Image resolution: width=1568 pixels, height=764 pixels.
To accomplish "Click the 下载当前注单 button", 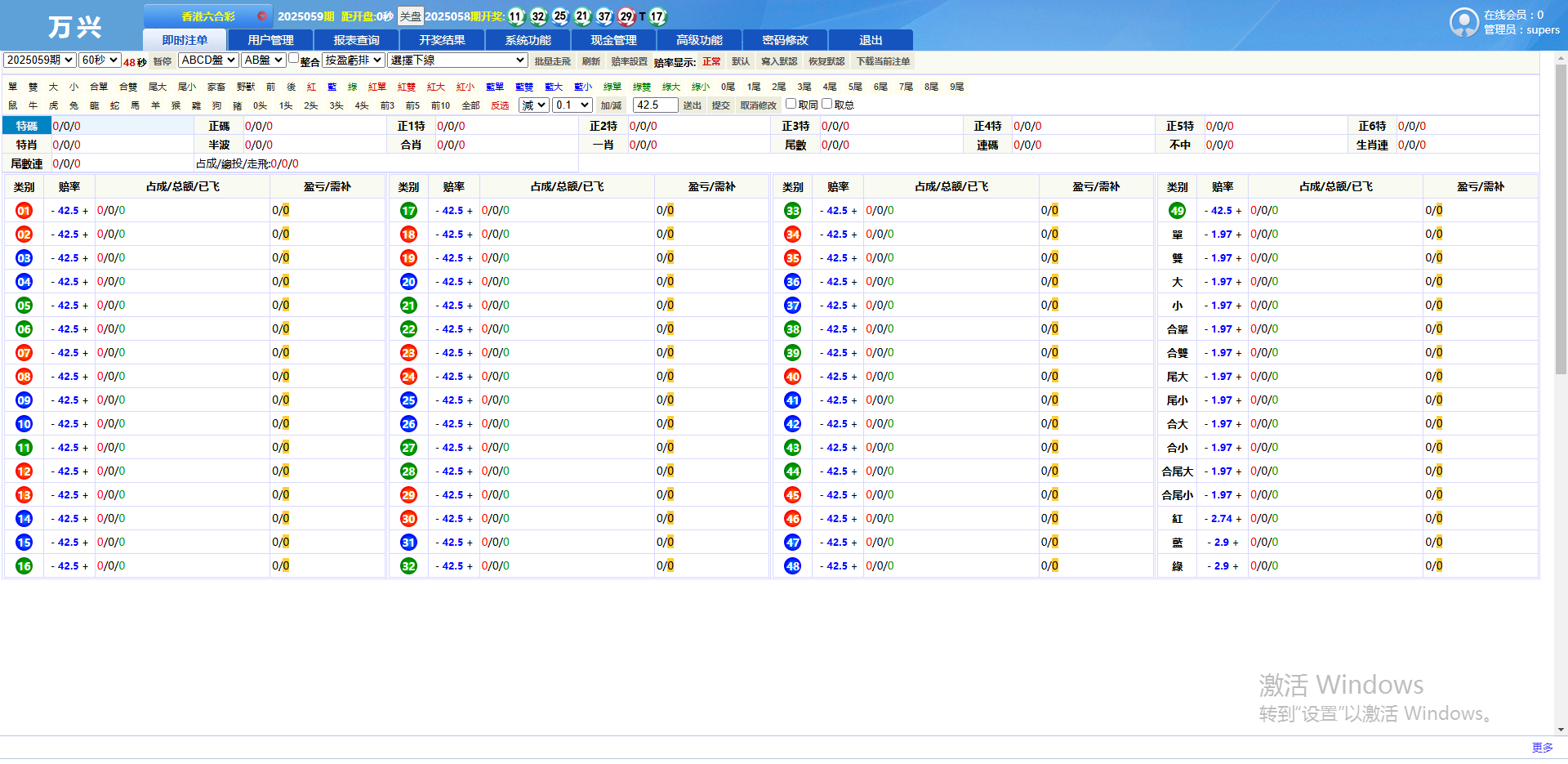I will coord(883,61).
